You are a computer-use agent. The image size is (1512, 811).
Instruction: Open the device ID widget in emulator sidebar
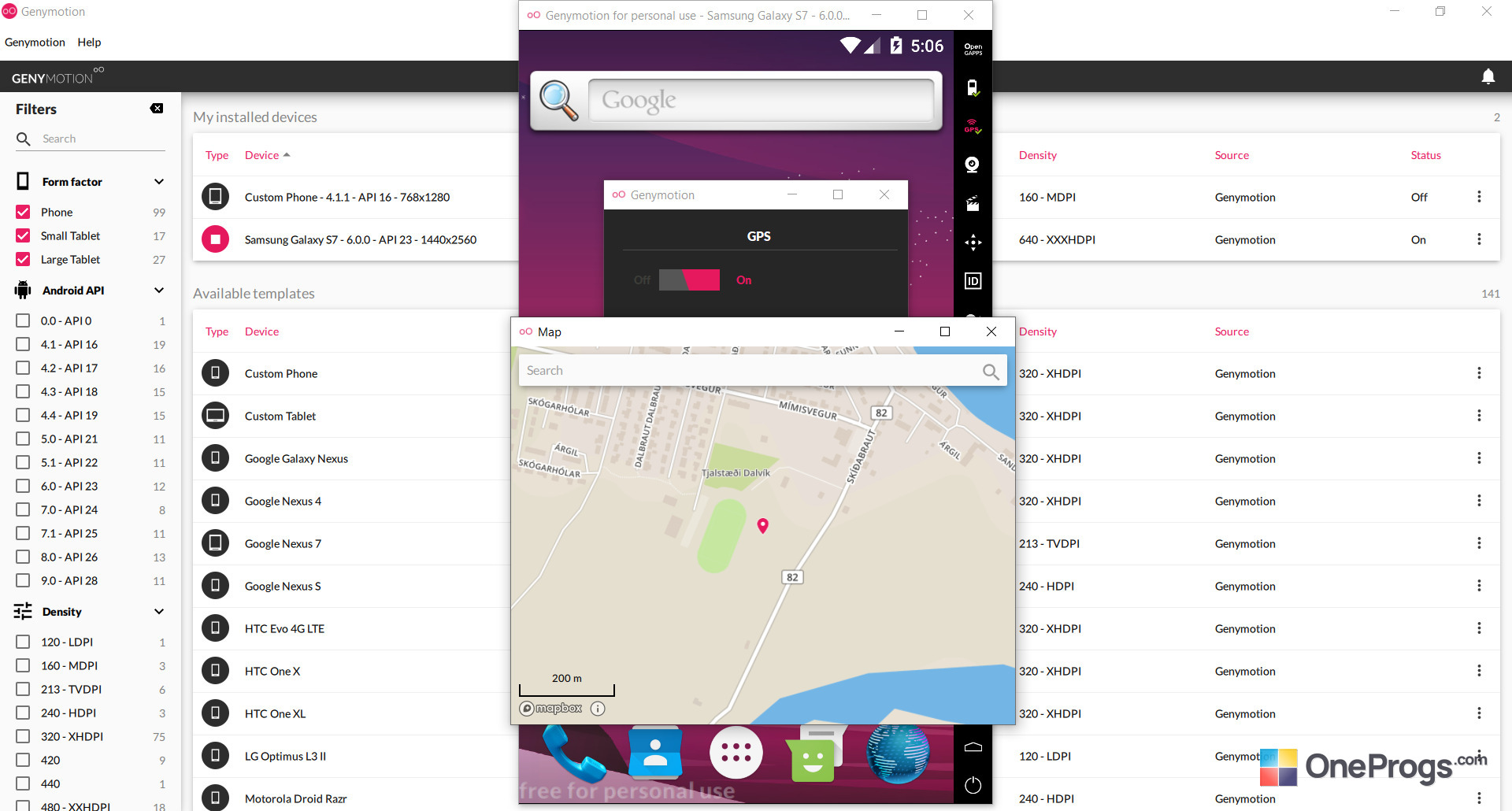pos(973,281)
